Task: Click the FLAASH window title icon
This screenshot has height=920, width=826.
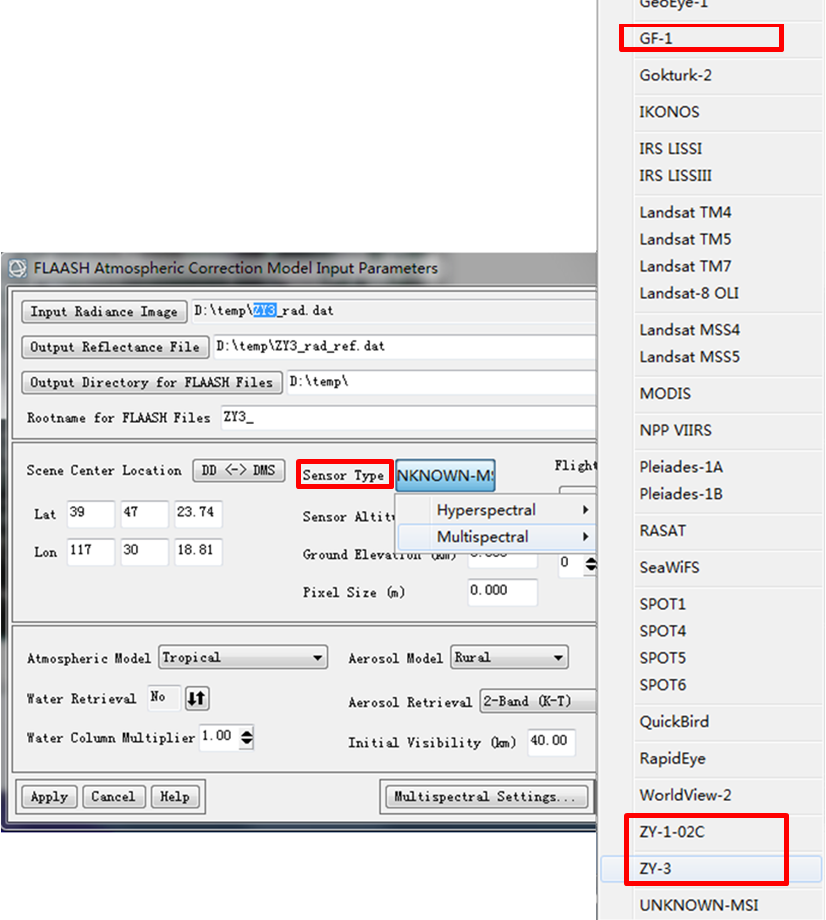Action: coord(18,268)
